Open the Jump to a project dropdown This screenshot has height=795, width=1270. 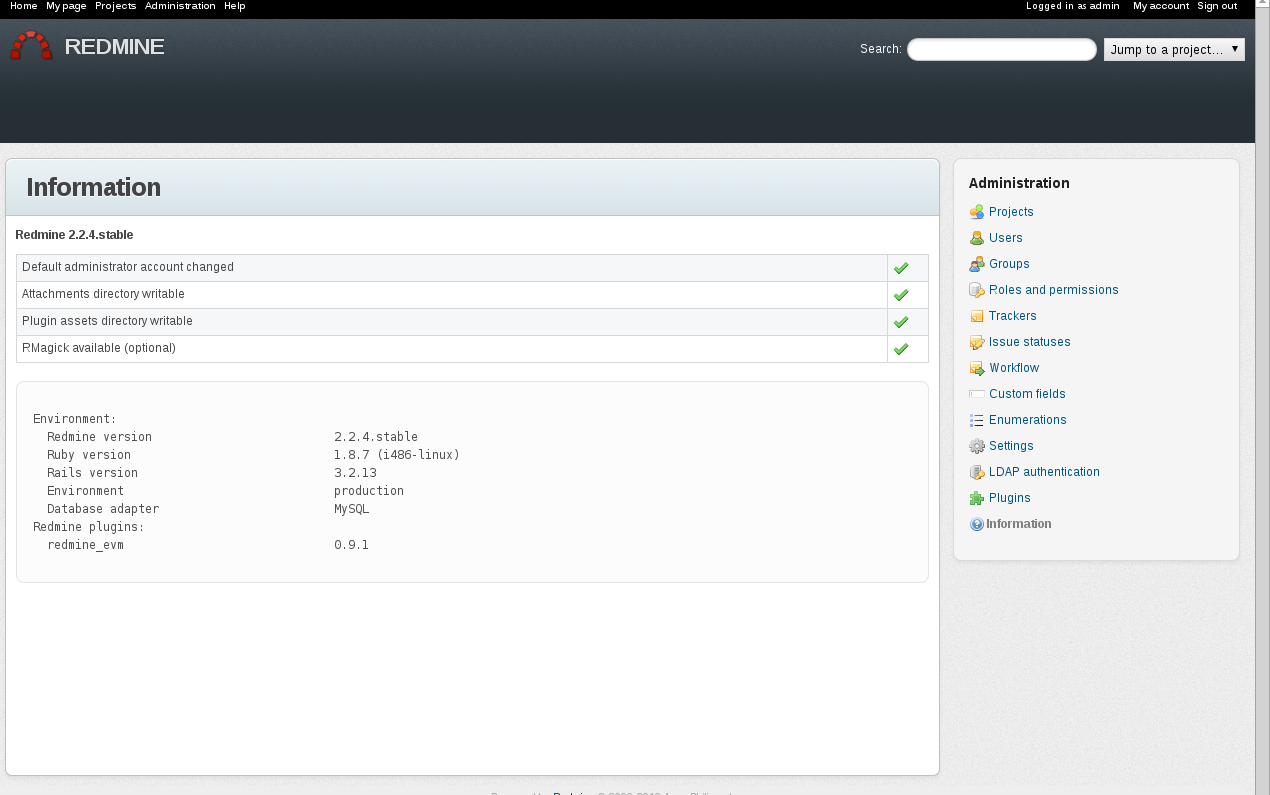tap(1174, 49)
